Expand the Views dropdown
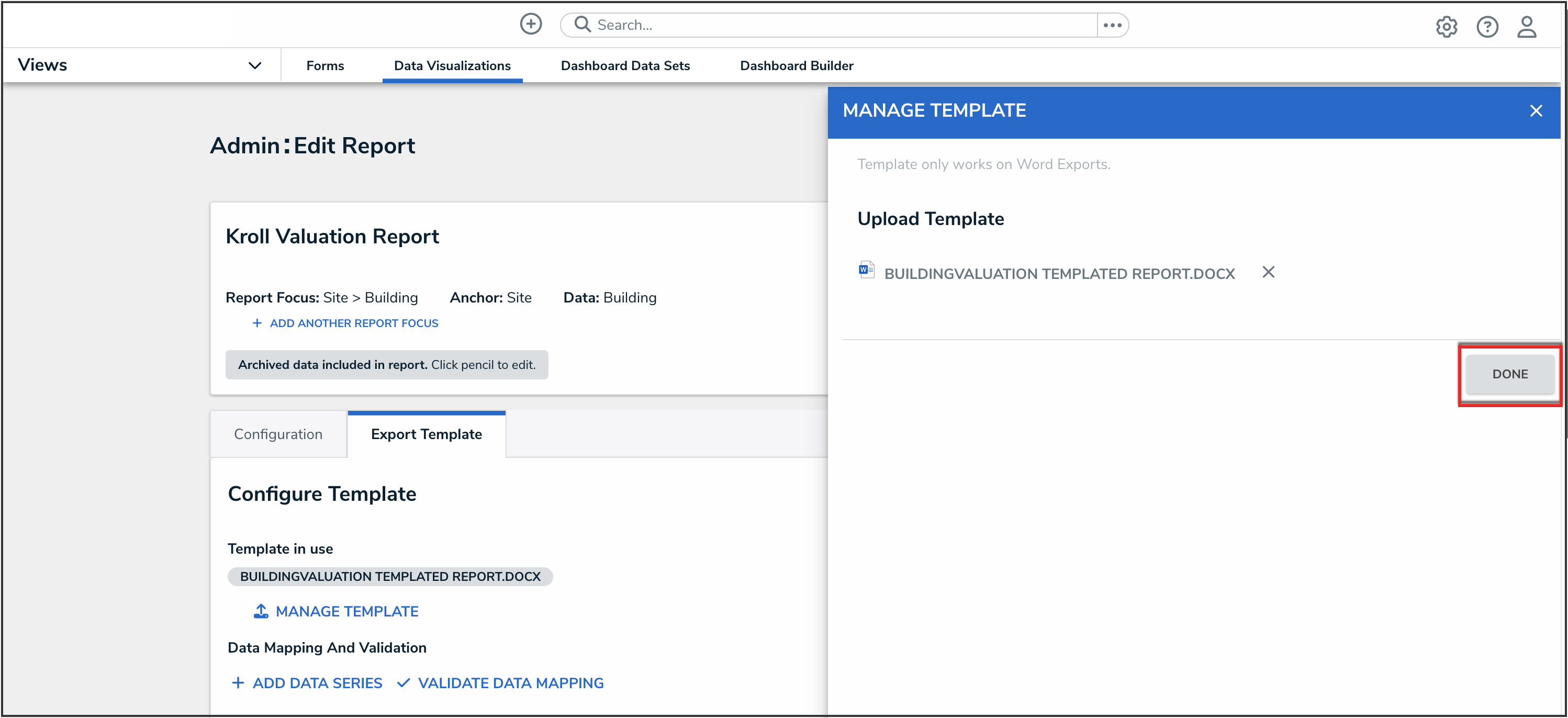 [x=254, y=65]
